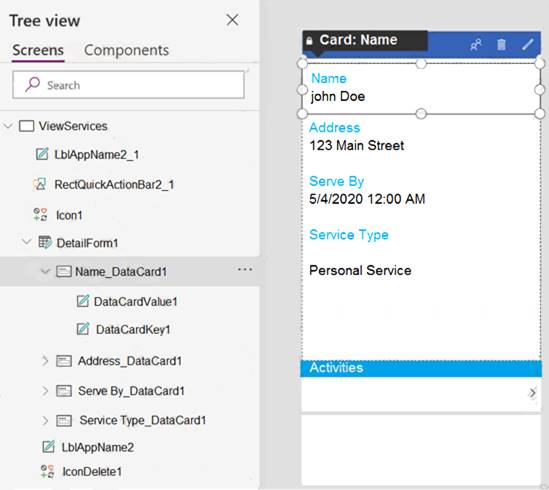Collapse the Name_DataCard1 node
This screenshot has width=549, height=490.
tap(45, 271)
